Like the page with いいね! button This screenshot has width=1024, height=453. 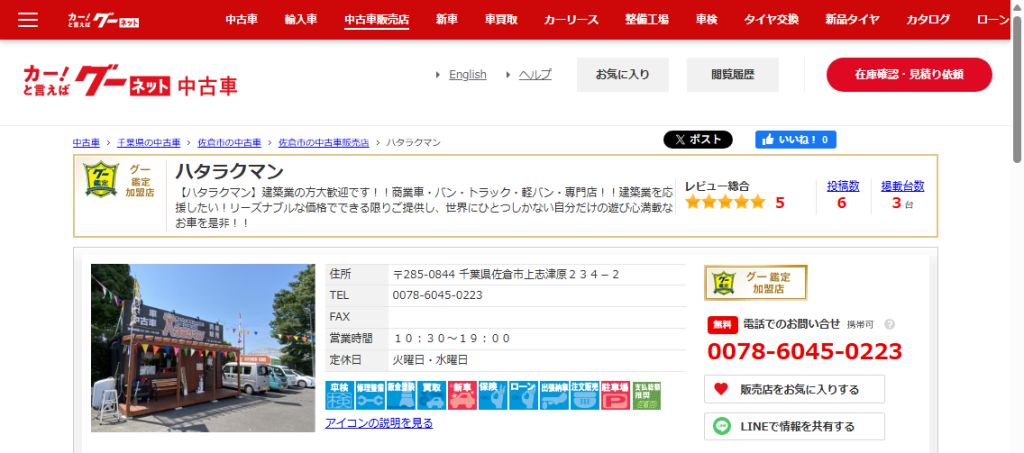pos(796,140)
